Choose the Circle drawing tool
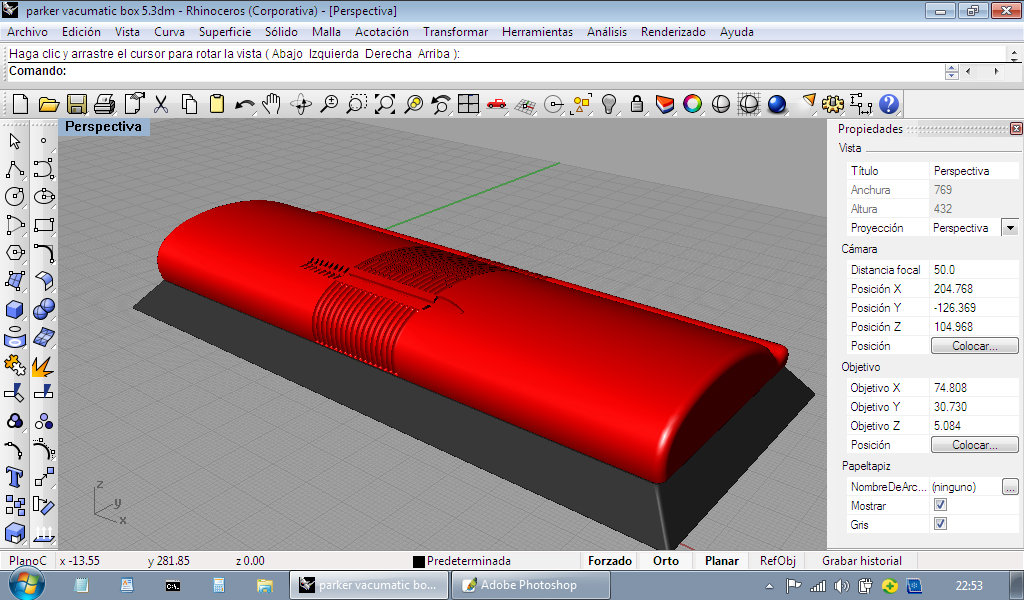1024x600 pixels. click(x=15, y=196)
